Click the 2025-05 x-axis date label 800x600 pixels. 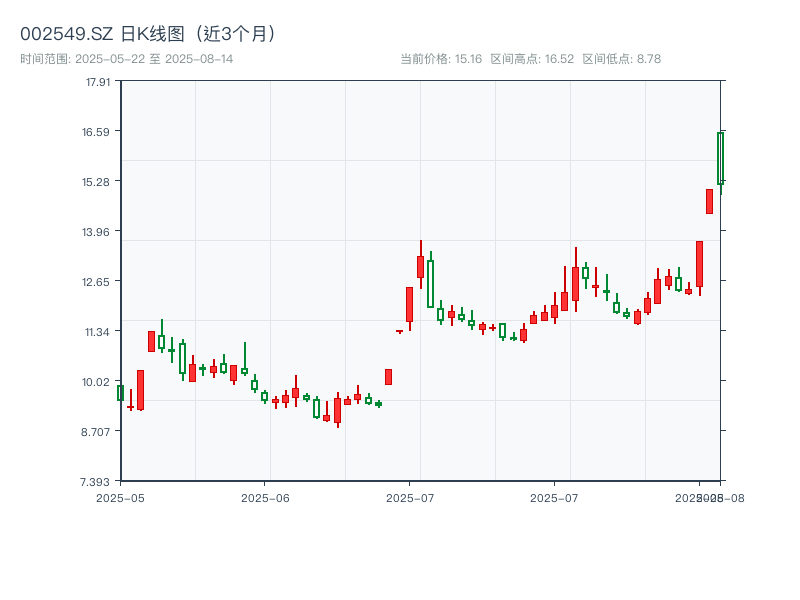120,497
